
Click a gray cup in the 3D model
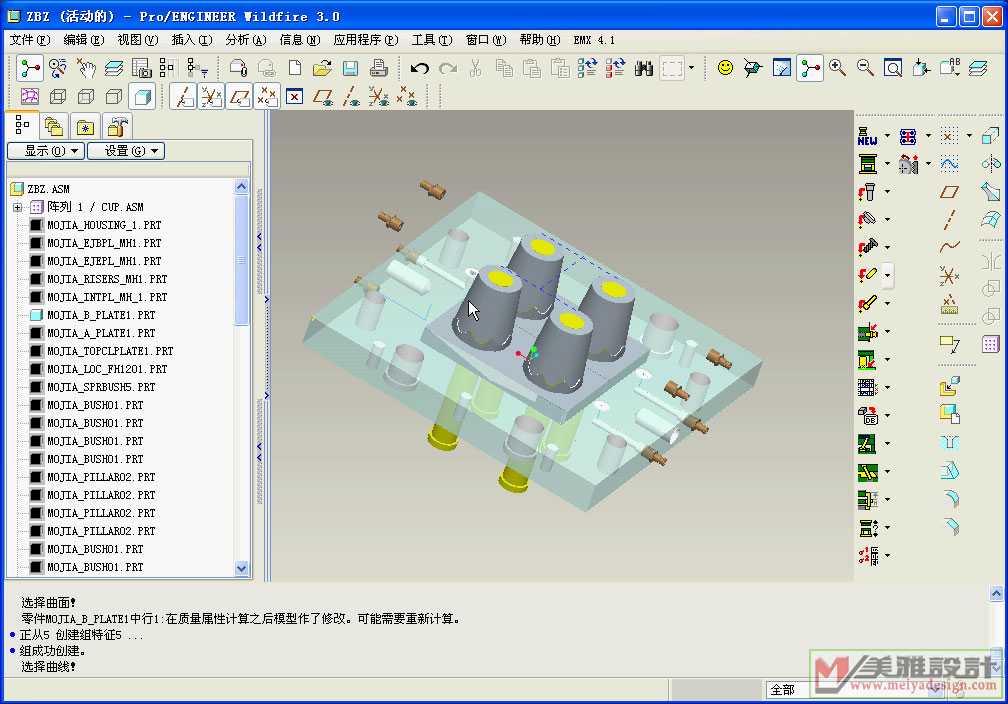(x=489, y=309)
